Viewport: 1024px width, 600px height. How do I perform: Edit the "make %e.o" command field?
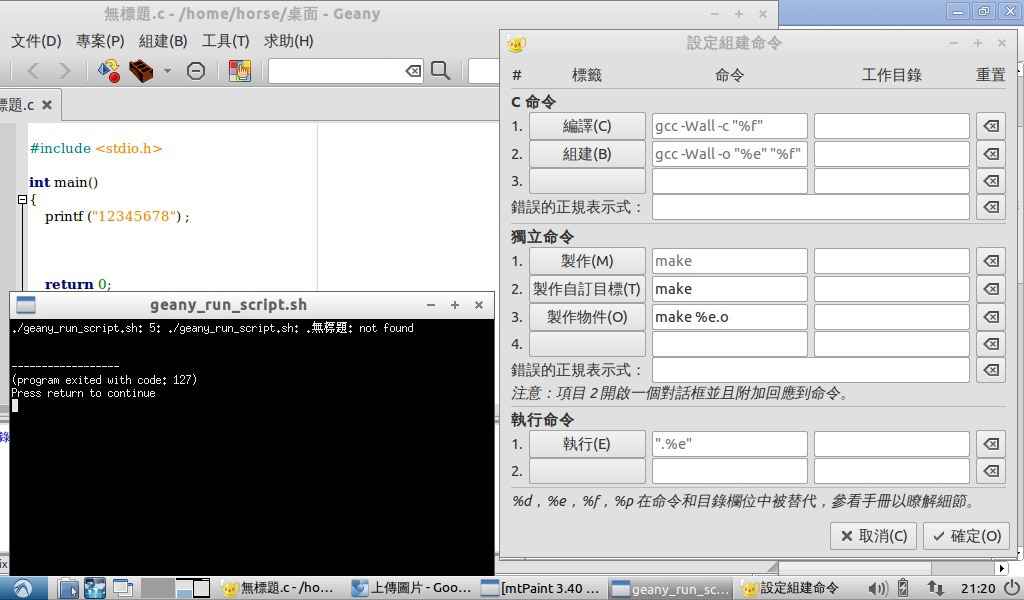729,317
